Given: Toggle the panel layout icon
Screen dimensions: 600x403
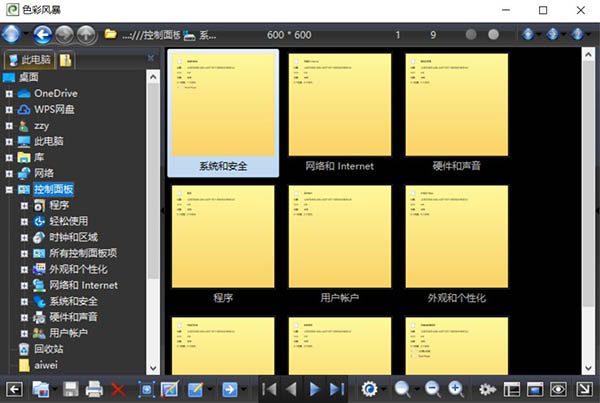Looking at the screenshot, I should pos(512,390).
